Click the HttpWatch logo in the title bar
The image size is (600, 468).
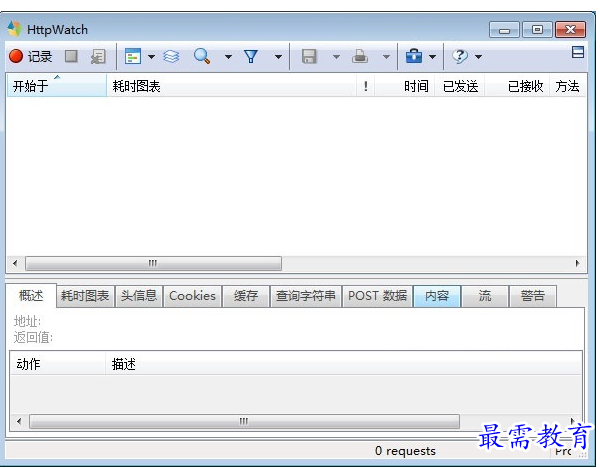pyautogui.click(x=15, y=29)
